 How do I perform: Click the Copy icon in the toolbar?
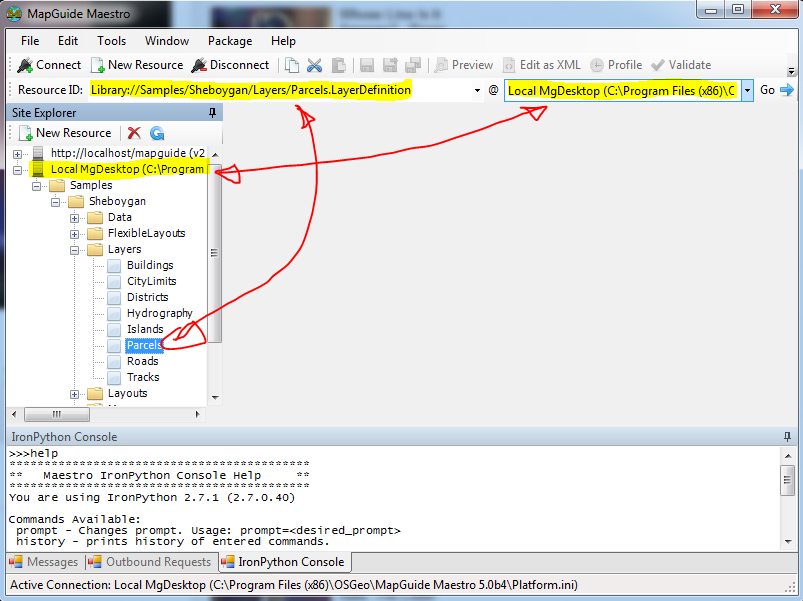(x=292, y=65)
